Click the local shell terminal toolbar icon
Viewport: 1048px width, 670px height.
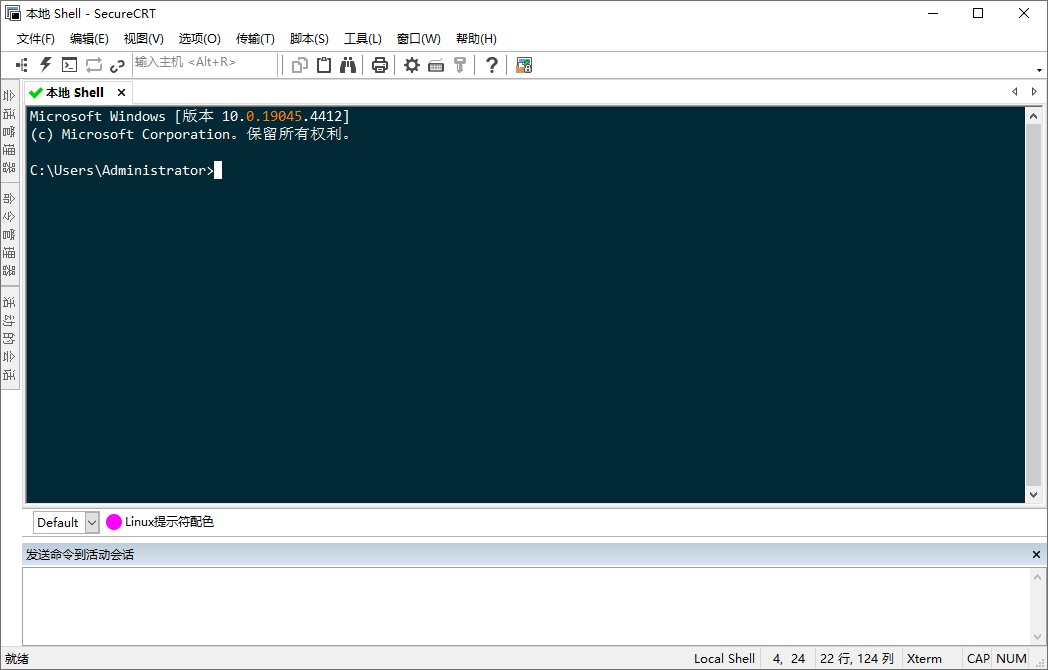69,65
